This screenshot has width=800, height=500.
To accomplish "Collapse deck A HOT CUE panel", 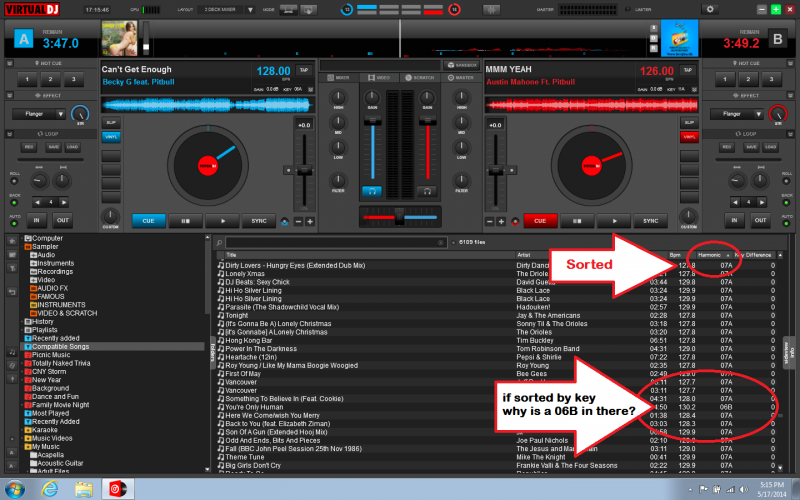I will pos(9,63).
